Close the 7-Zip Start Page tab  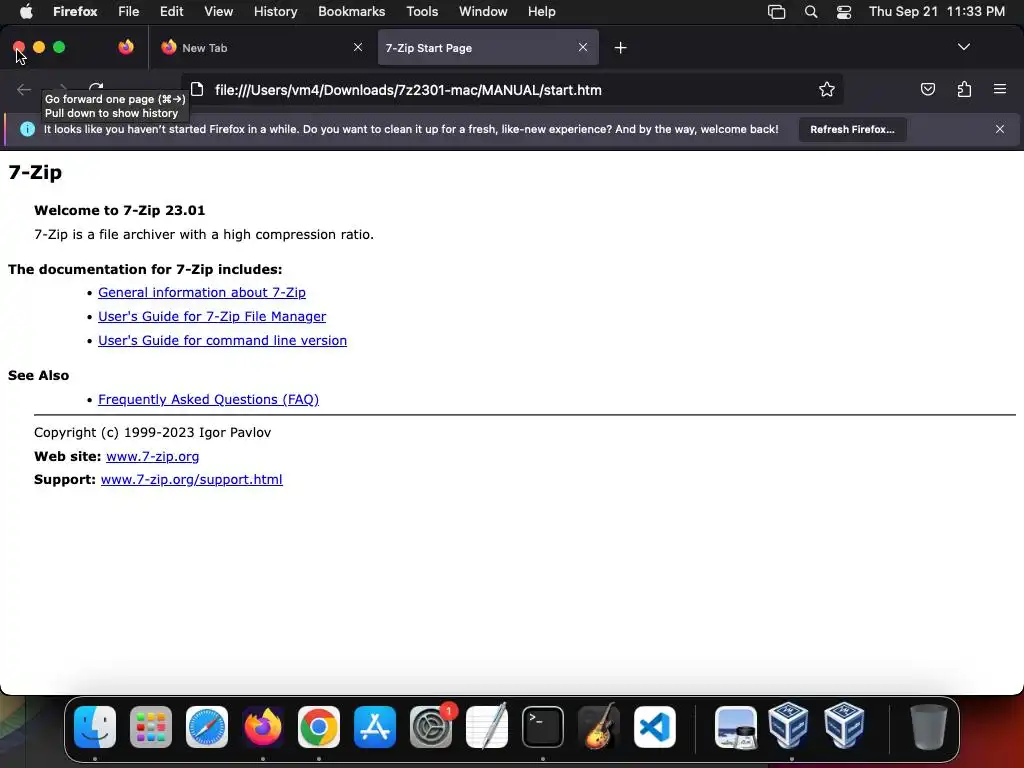(583, 47)
